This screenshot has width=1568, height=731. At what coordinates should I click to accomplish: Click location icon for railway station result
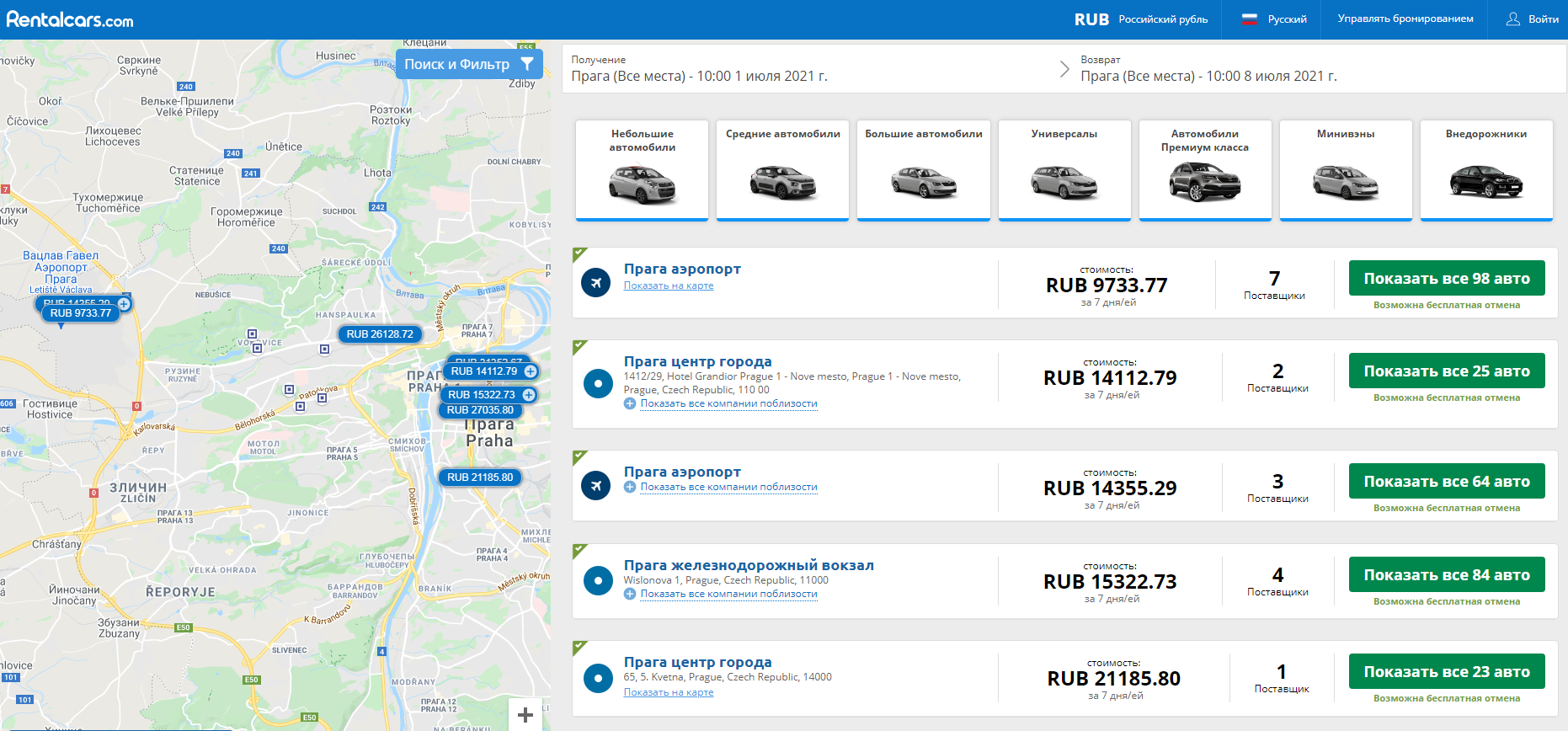click(x=598, y=580)
